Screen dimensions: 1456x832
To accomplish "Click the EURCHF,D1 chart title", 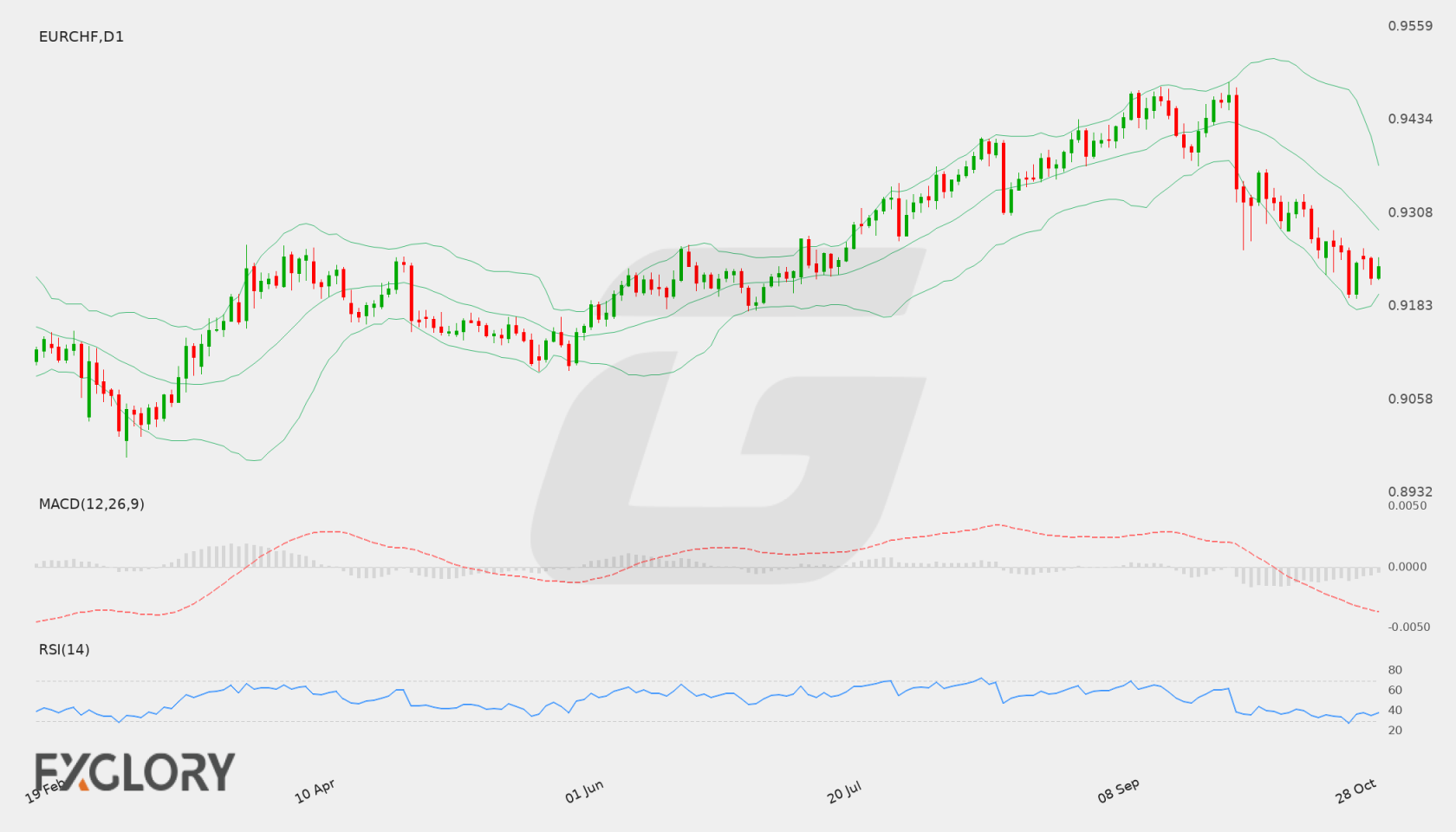I will [81, 36].
